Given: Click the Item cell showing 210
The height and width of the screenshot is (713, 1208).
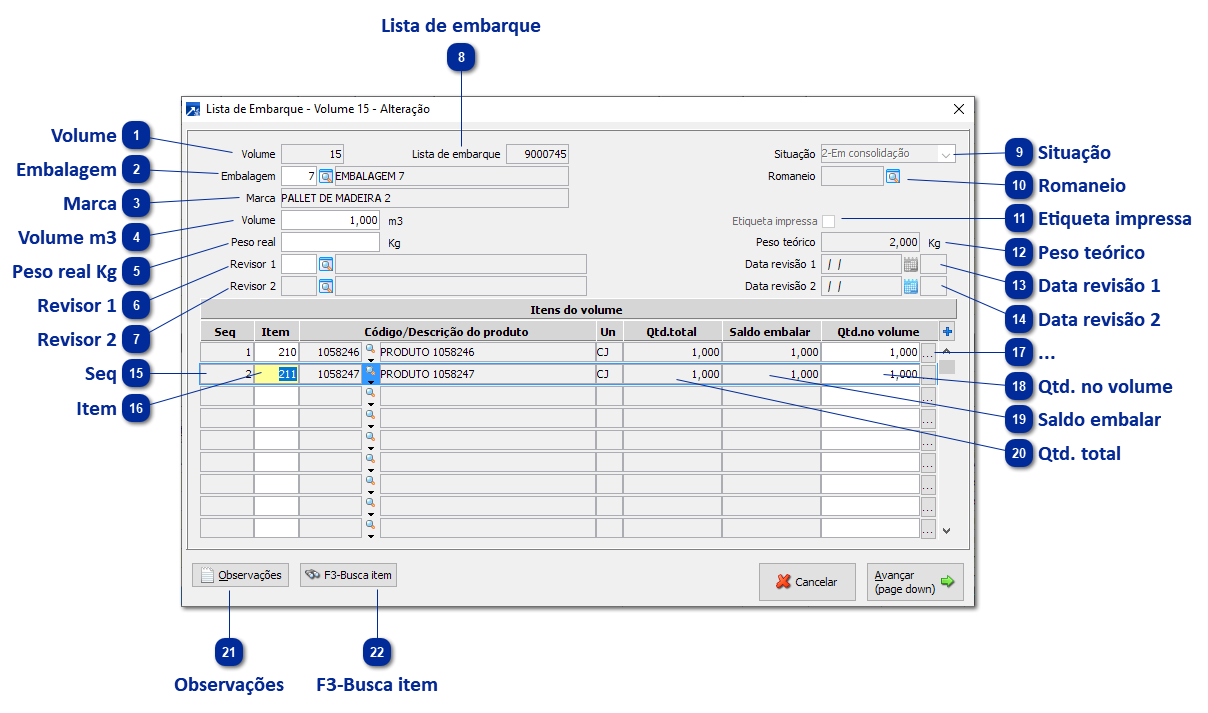Looking at the screenshot, I should [276, 352].
